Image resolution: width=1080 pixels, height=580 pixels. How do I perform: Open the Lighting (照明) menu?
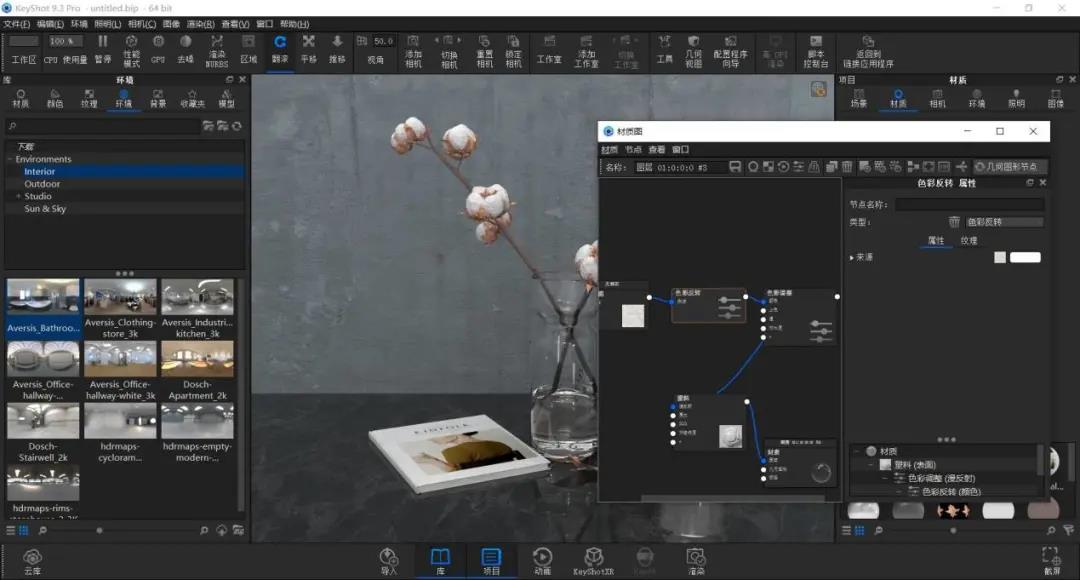107,24
